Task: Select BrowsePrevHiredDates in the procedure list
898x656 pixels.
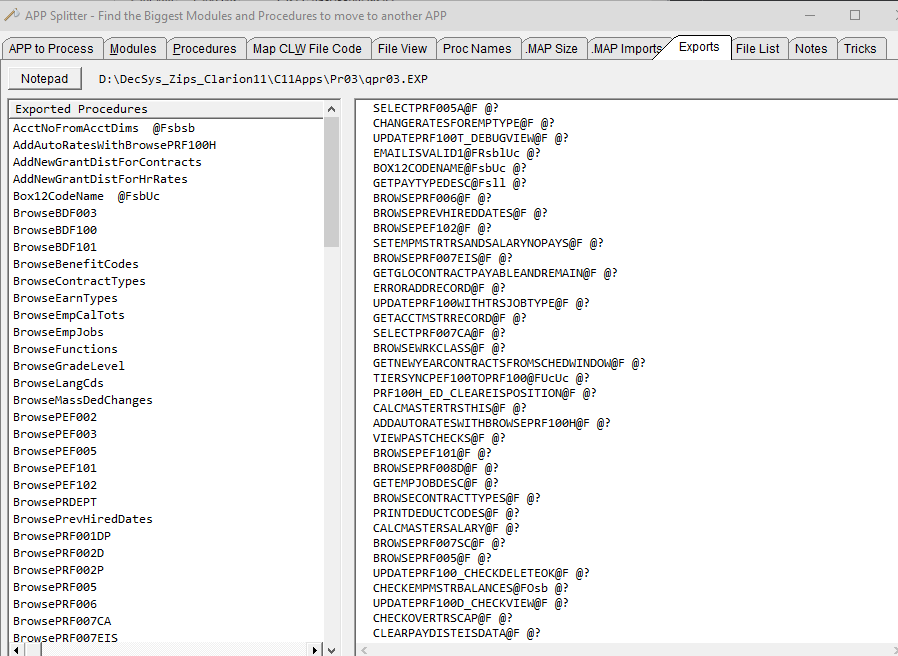Action: (83, 519)
